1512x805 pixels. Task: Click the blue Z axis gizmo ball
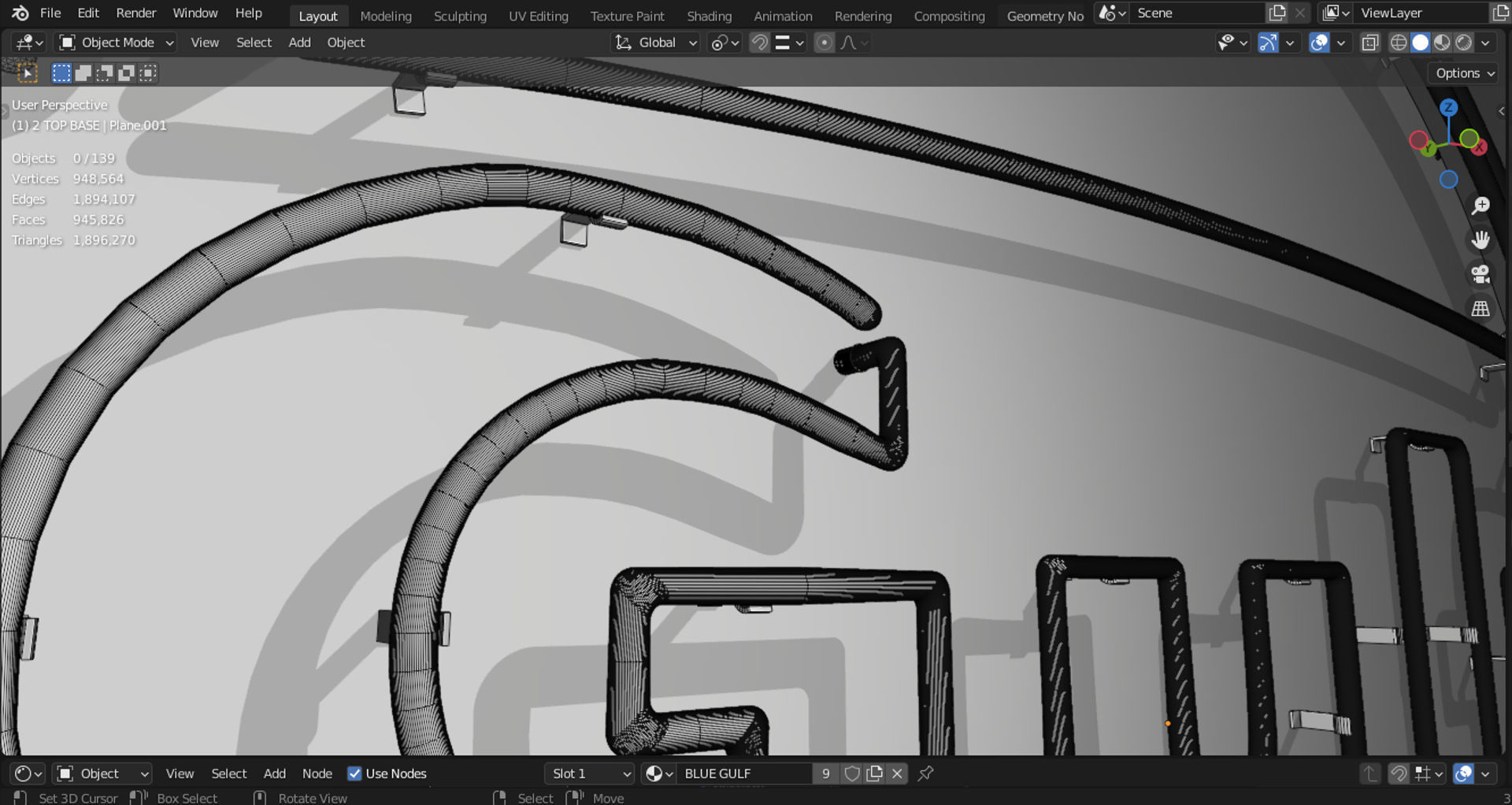click(1448, 107)
